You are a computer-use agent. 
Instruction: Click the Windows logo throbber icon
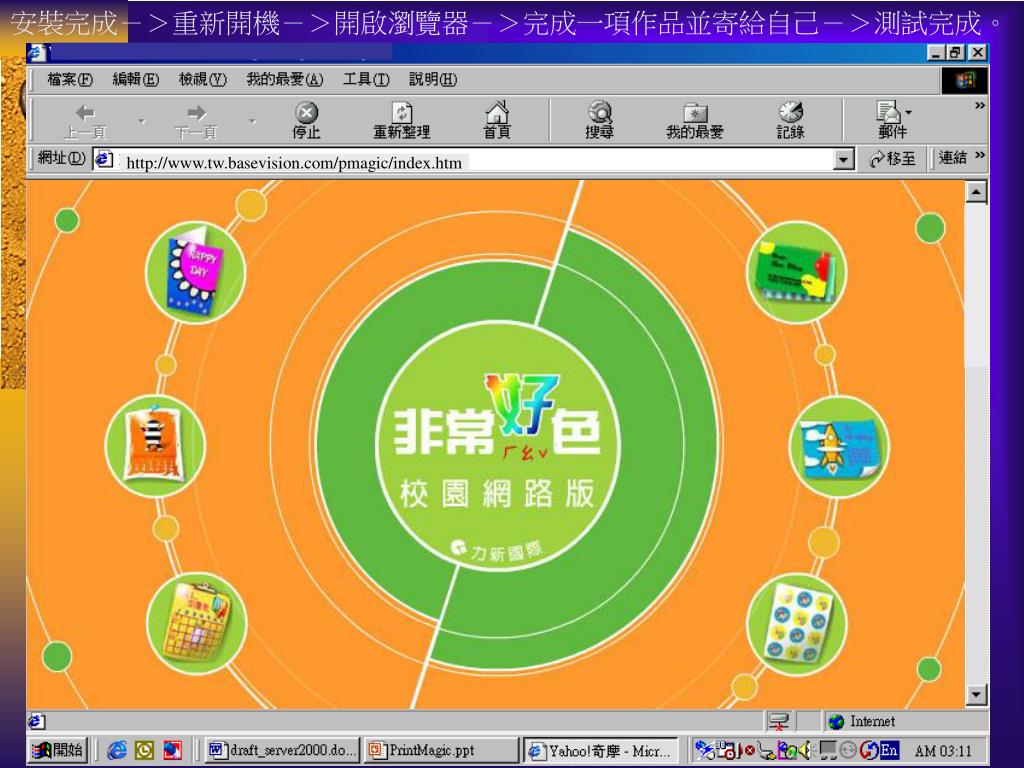coord(965,80)
